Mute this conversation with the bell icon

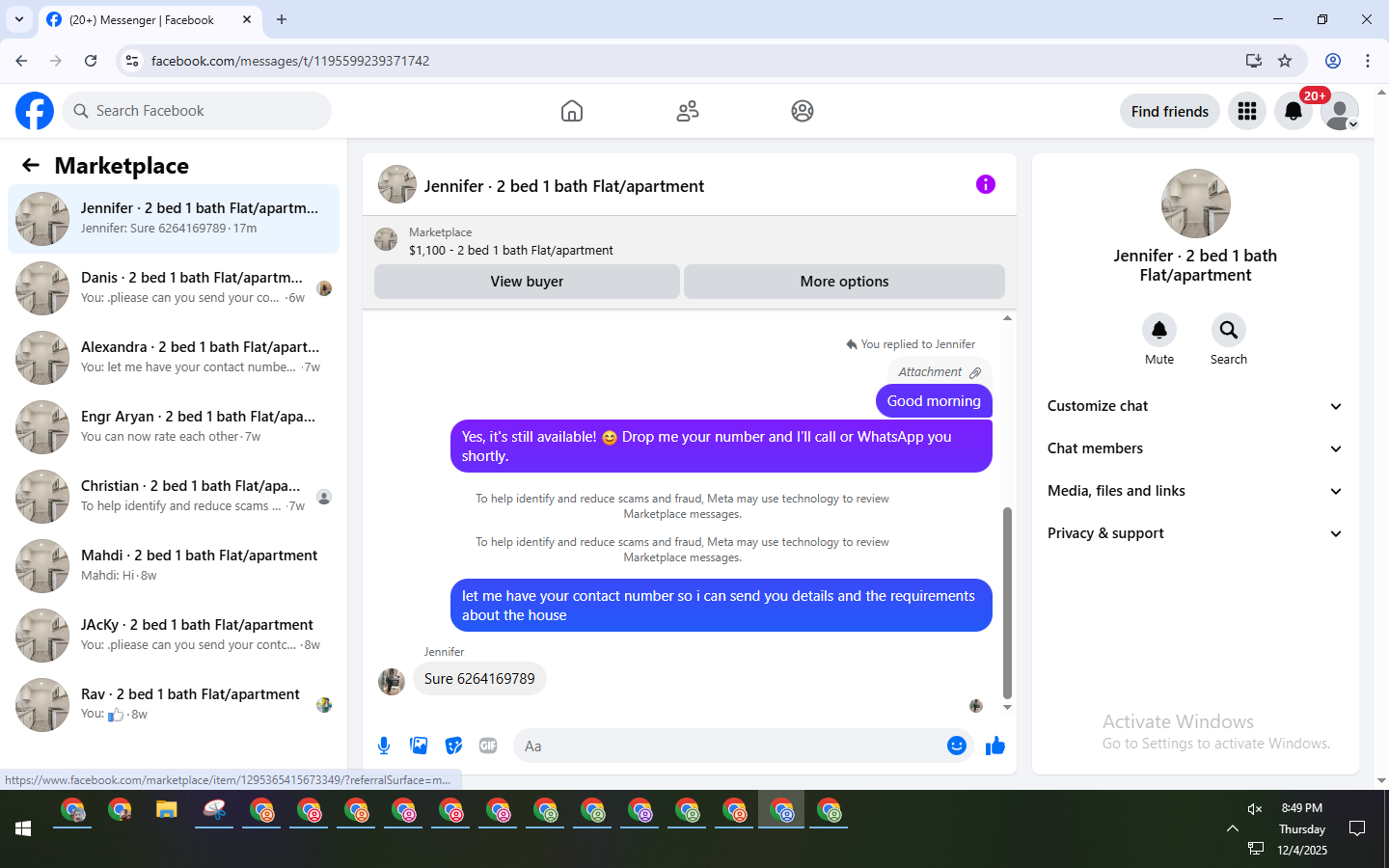click(1159, 330)
